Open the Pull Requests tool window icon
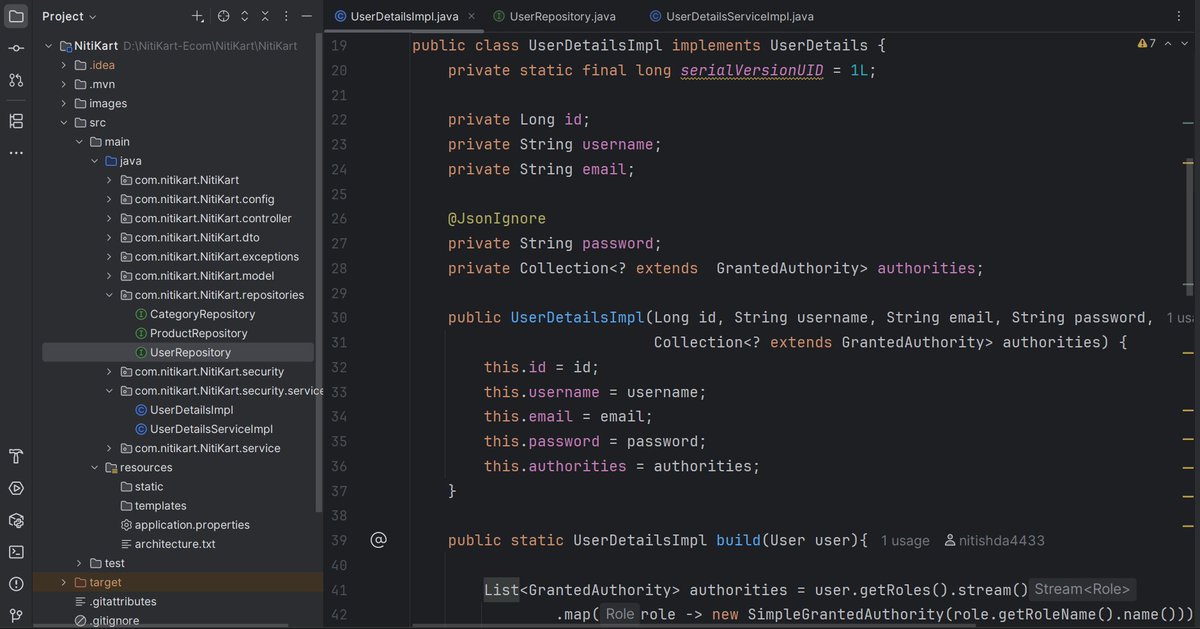The height and width of the screenshot is (629, 1200). pyautogui.click(x=16, y=80)
